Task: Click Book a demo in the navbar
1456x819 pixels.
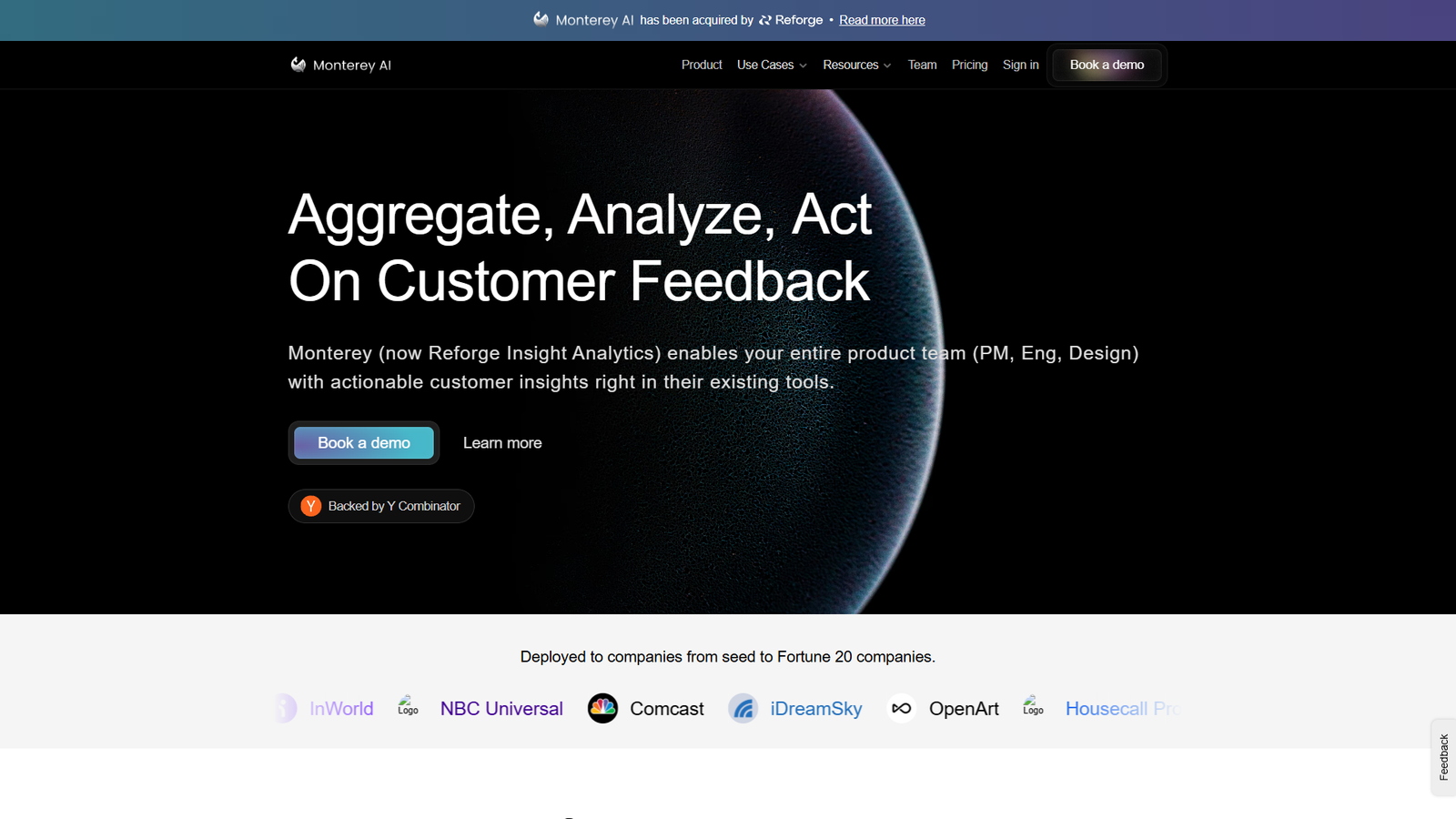Action: pyautogui.click(x=1107, y=65)
